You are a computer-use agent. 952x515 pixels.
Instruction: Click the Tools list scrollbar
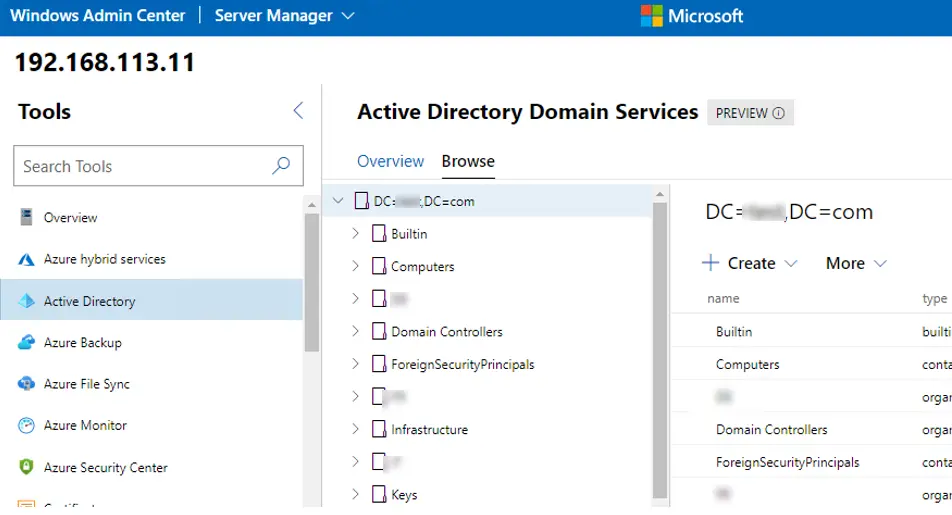pyautogui.click(x=312, y=282)
